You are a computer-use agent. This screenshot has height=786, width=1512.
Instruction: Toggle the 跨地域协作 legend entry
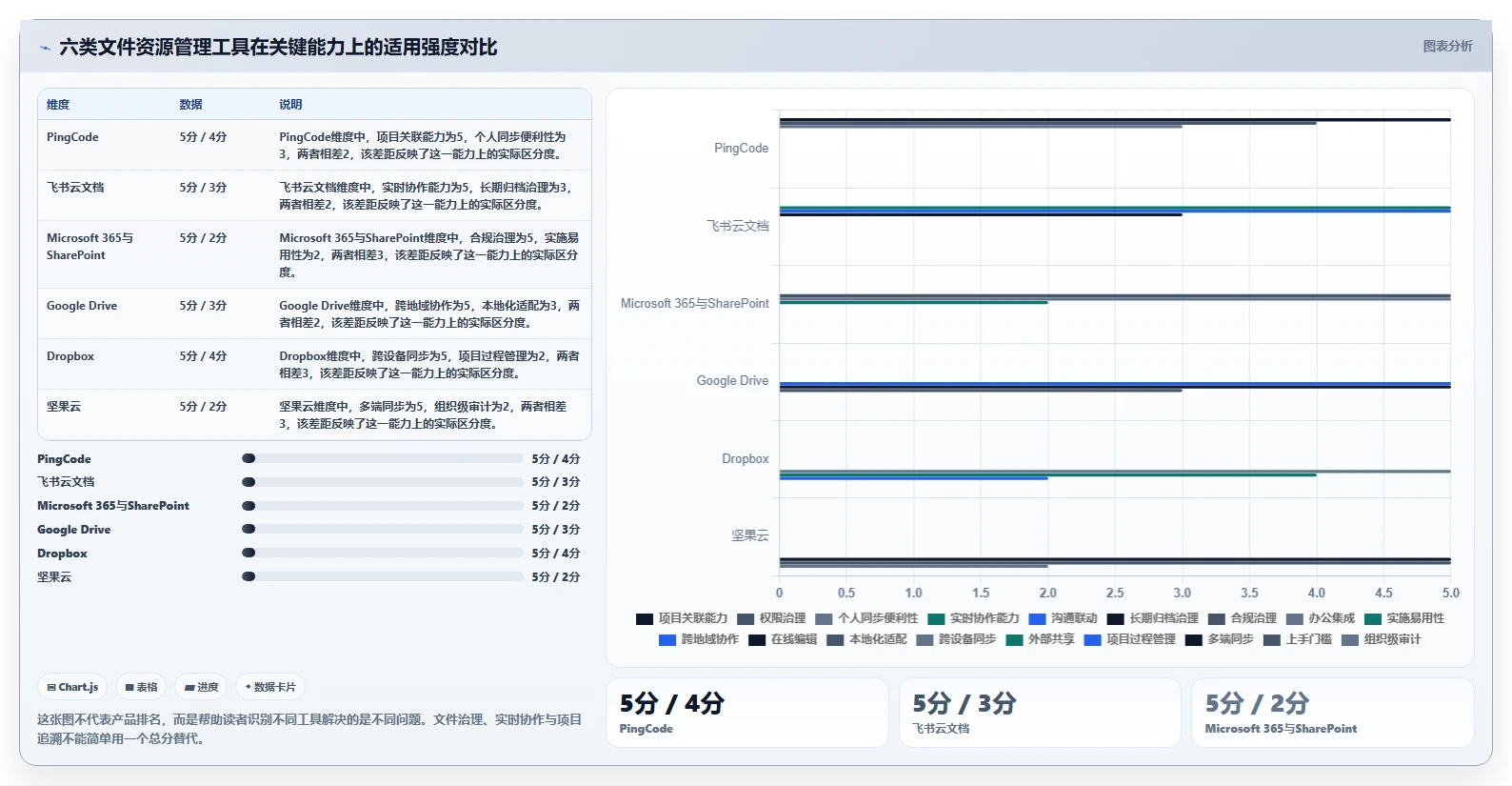click(698, 639)
